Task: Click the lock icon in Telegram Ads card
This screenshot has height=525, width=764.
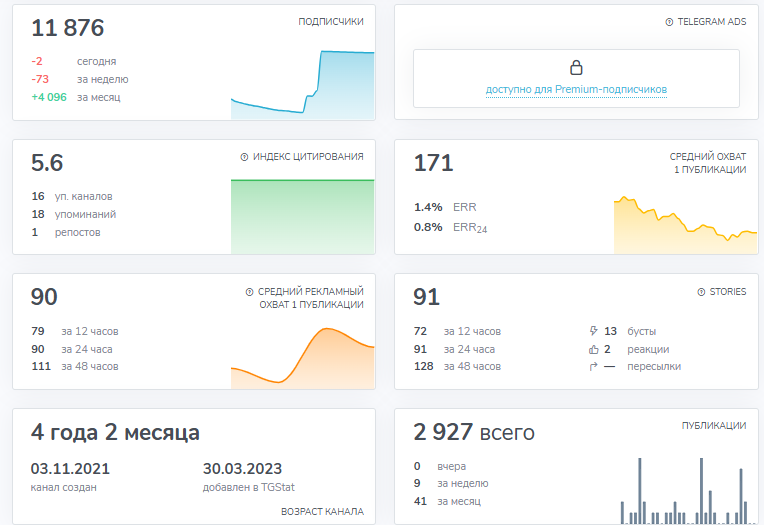Action: point(576,68)
